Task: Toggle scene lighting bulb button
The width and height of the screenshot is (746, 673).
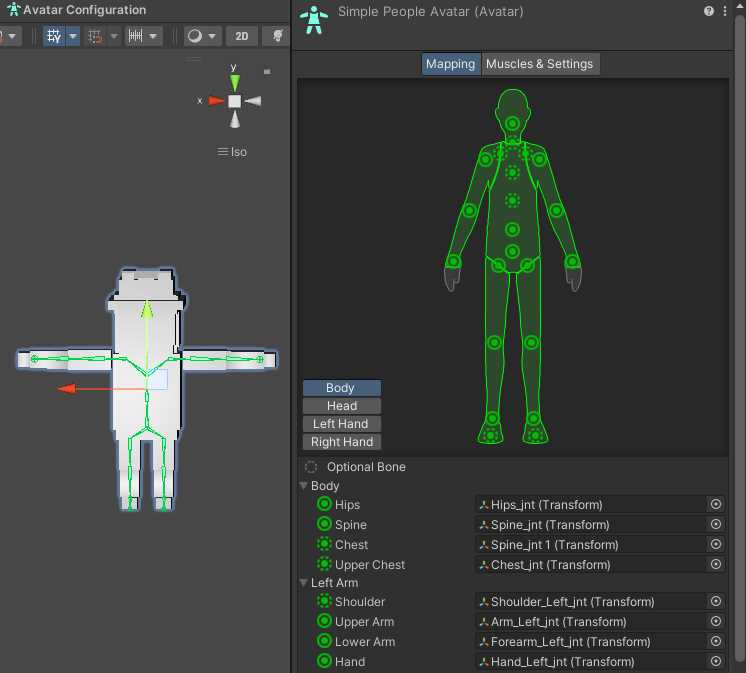Action: [x=277, y=36]
